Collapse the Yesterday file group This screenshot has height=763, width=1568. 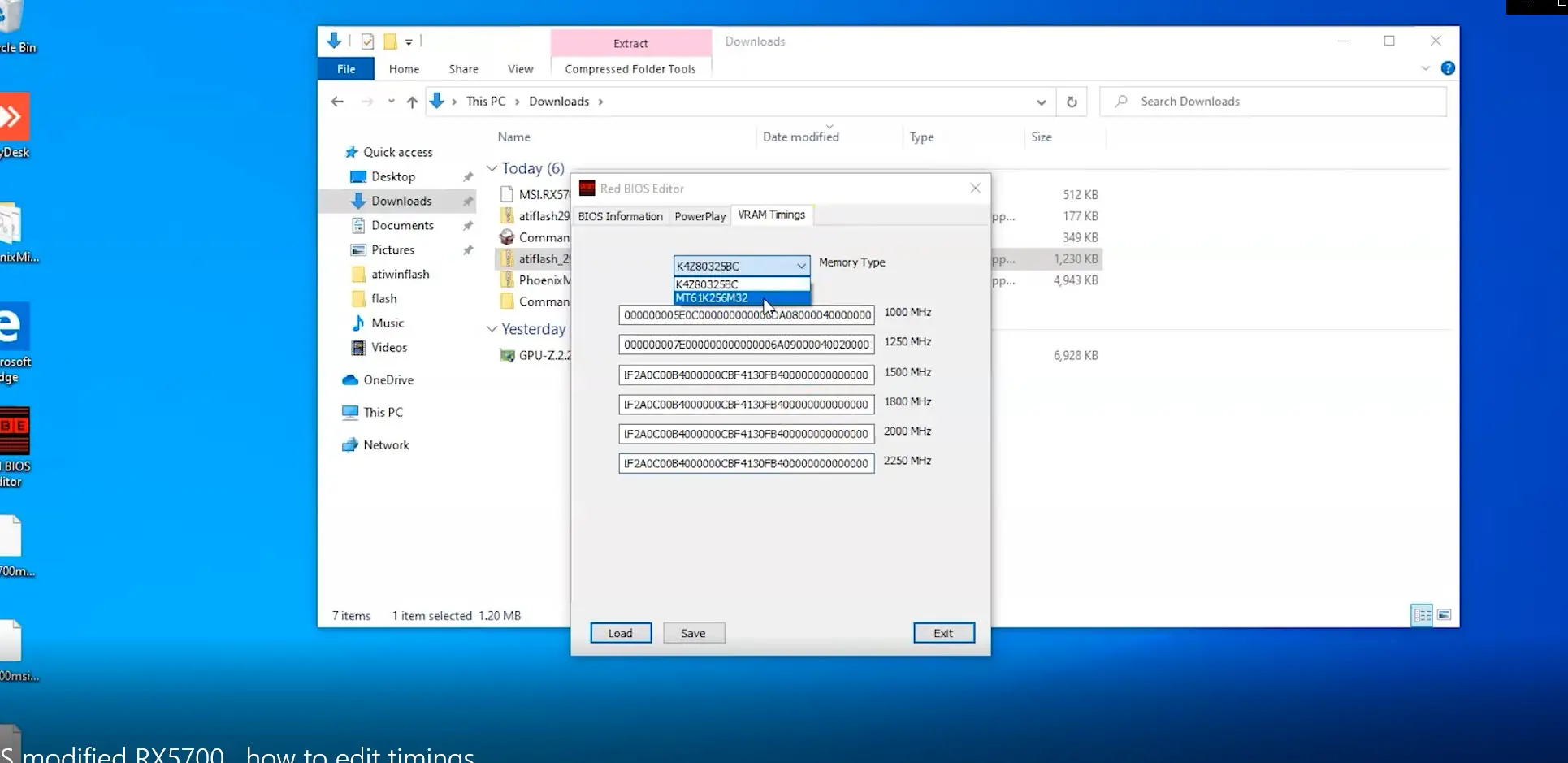tap(492, 329)
